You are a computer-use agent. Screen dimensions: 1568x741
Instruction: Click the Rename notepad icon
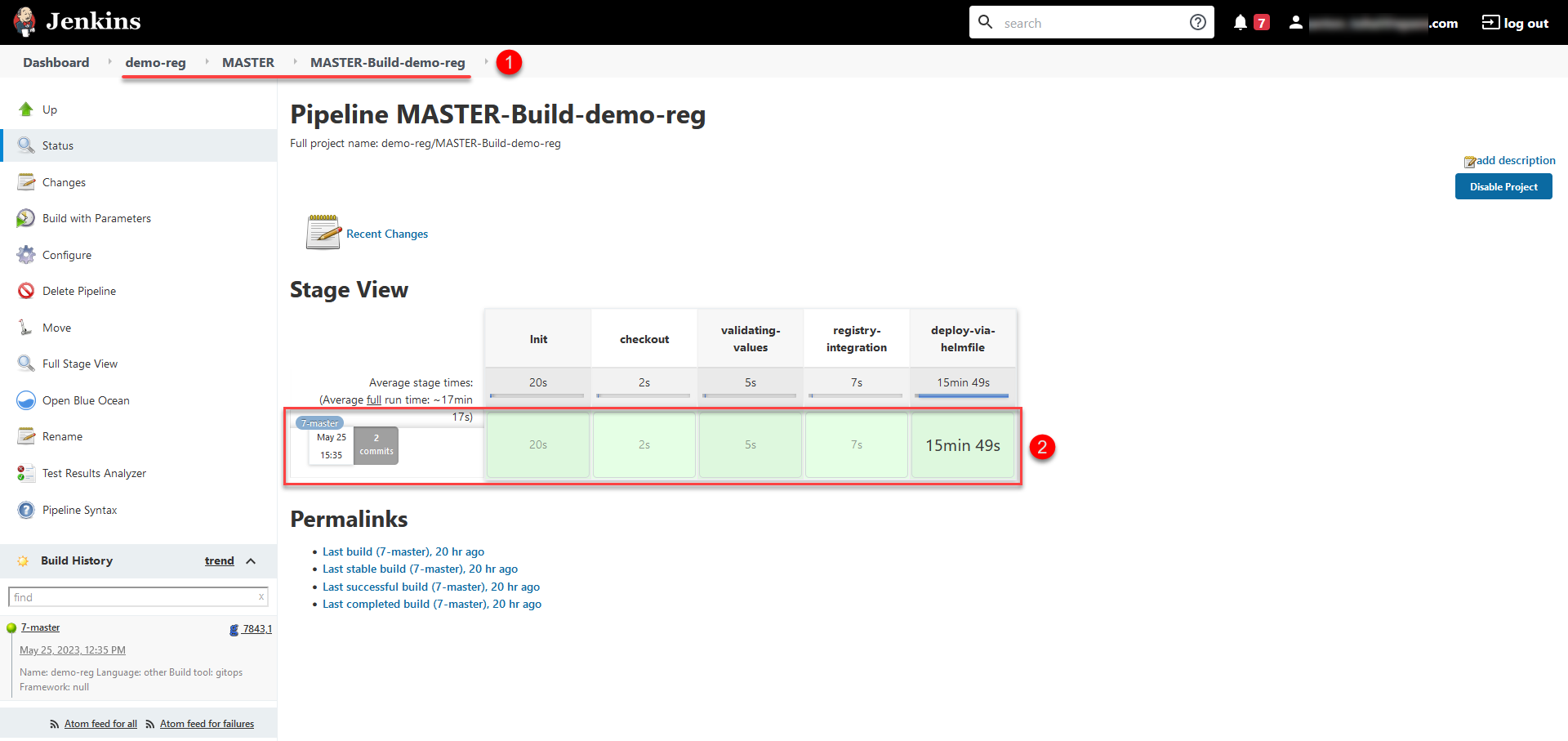[x=26, y=436]
